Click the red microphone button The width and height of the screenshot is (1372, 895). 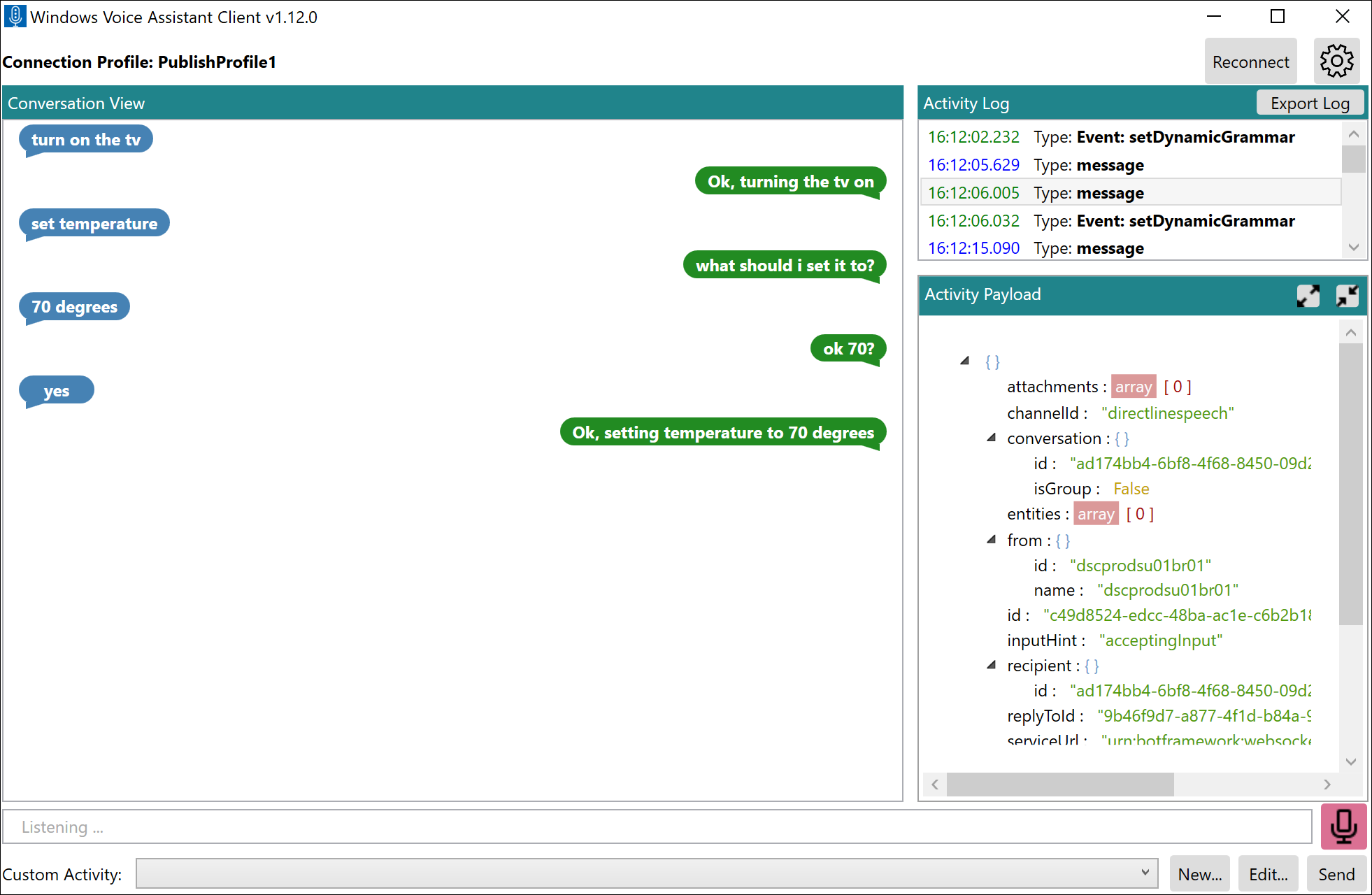pos(1343,826)
